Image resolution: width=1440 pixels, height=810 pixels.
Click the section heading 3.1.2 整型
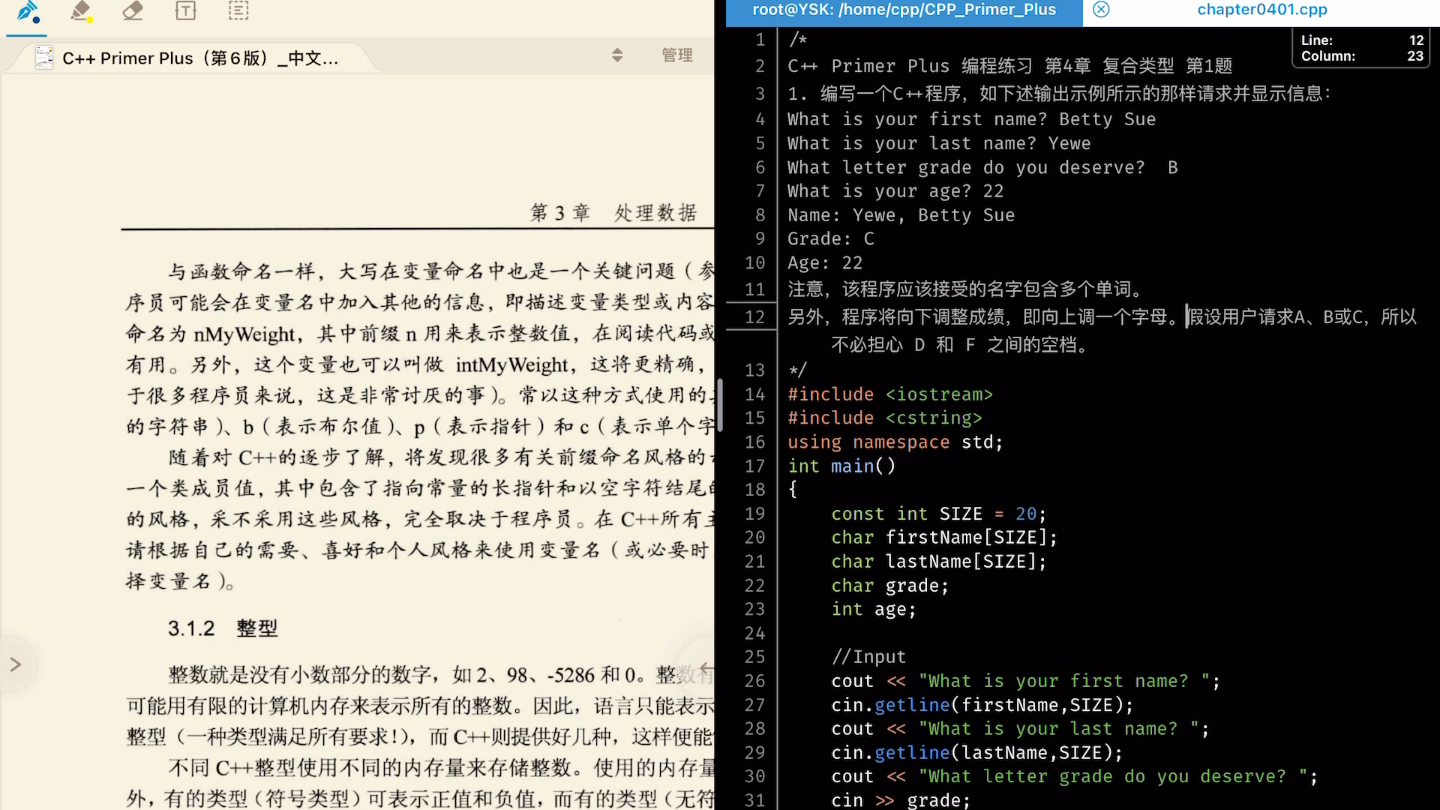[223, 629]
